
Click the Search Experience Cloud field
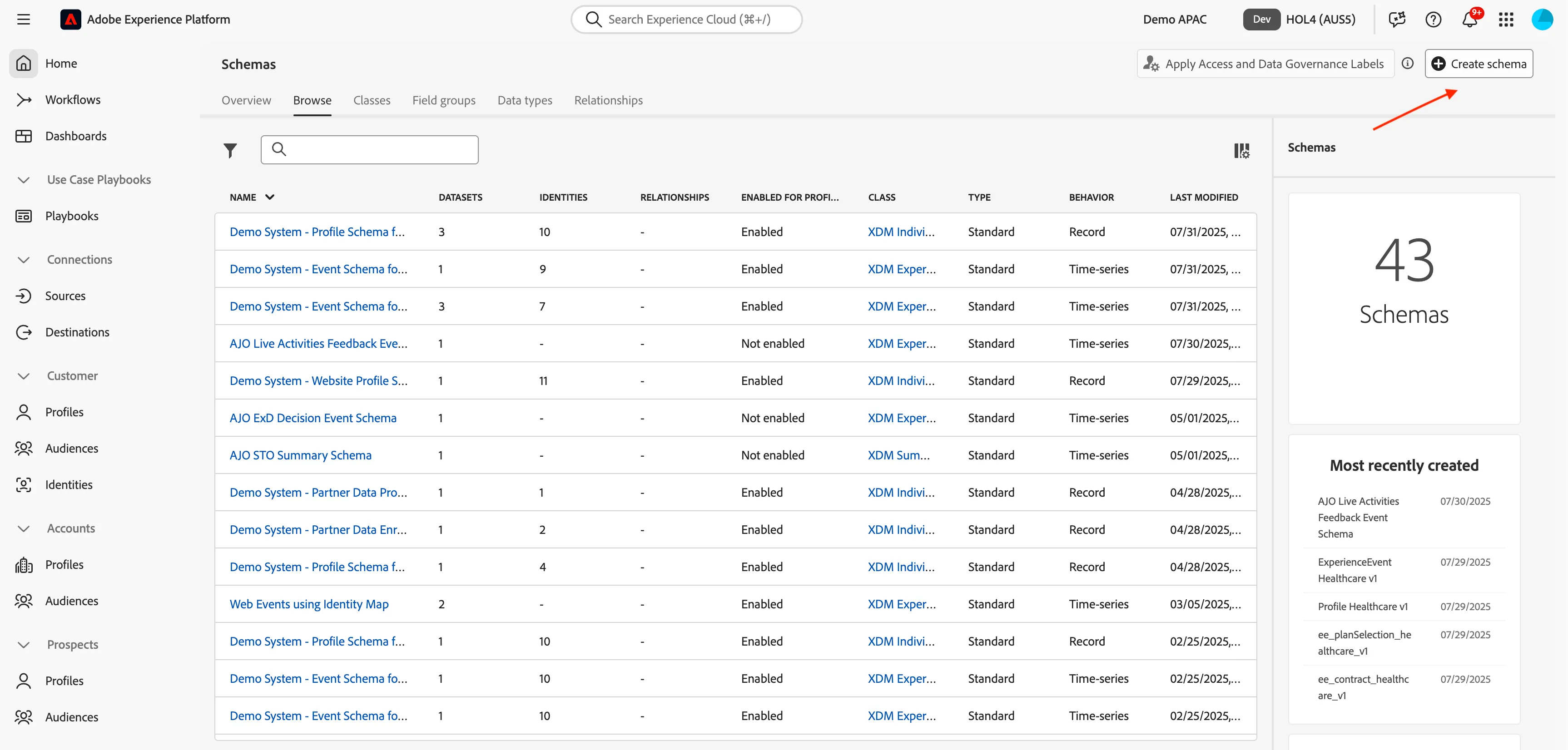coord(686,20)
